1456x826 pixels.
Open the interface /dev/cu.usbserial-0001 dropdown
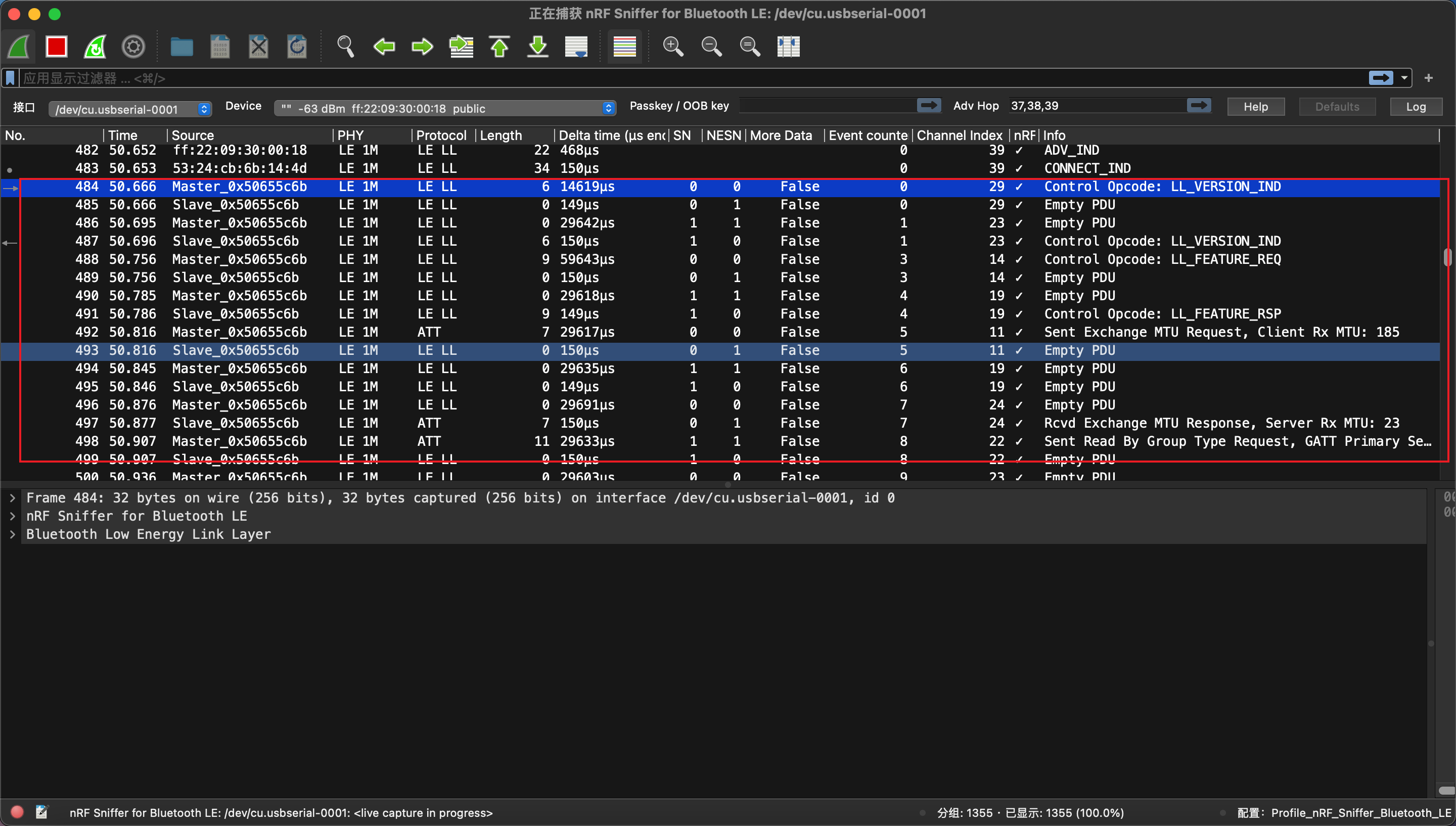(130, 109)
